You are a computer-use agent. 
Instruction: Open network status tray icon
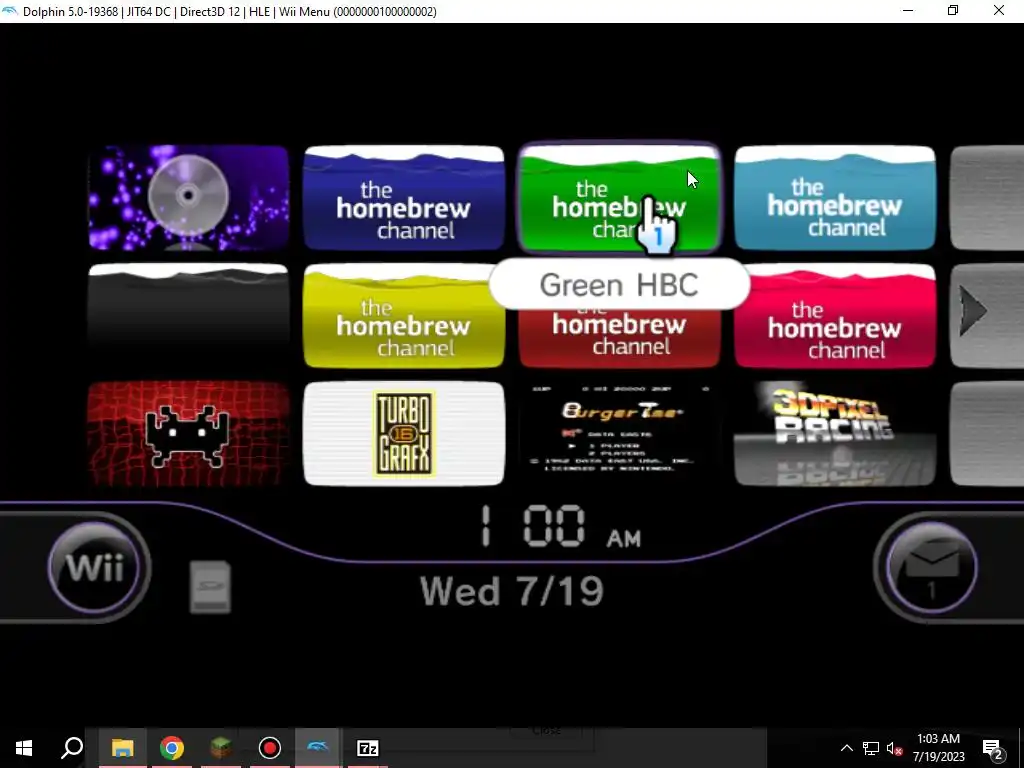pyautogui.click(x=871, y=748)
